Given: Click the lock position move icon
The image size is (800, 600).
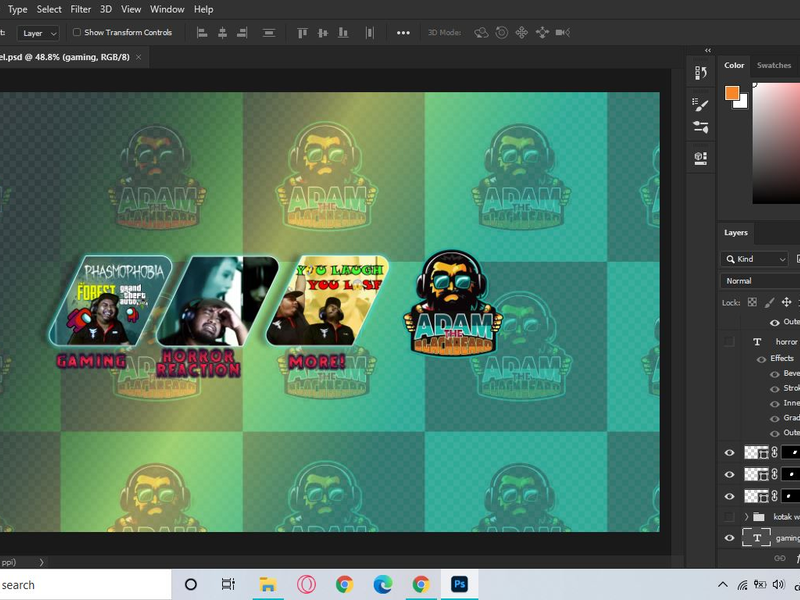Looking at the screenshot, I should [786, 302].
